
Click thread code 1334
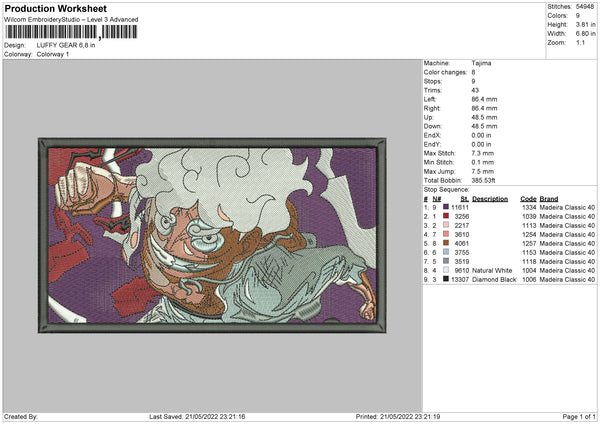tap(529, 207)
